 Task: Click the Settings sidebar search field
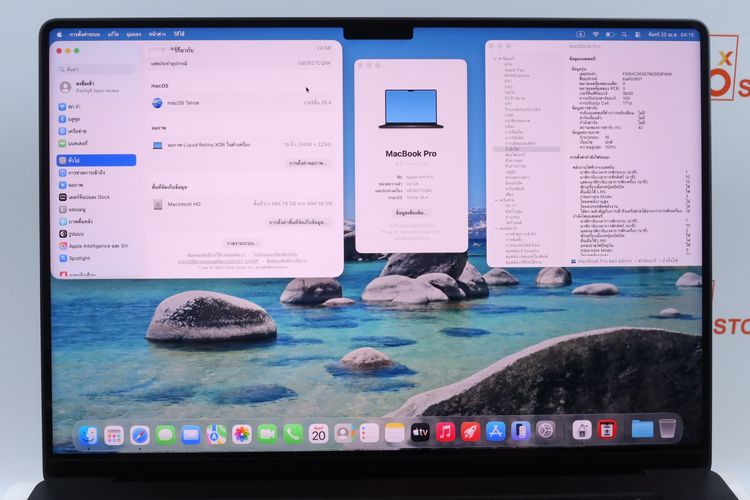click(97, 69)
